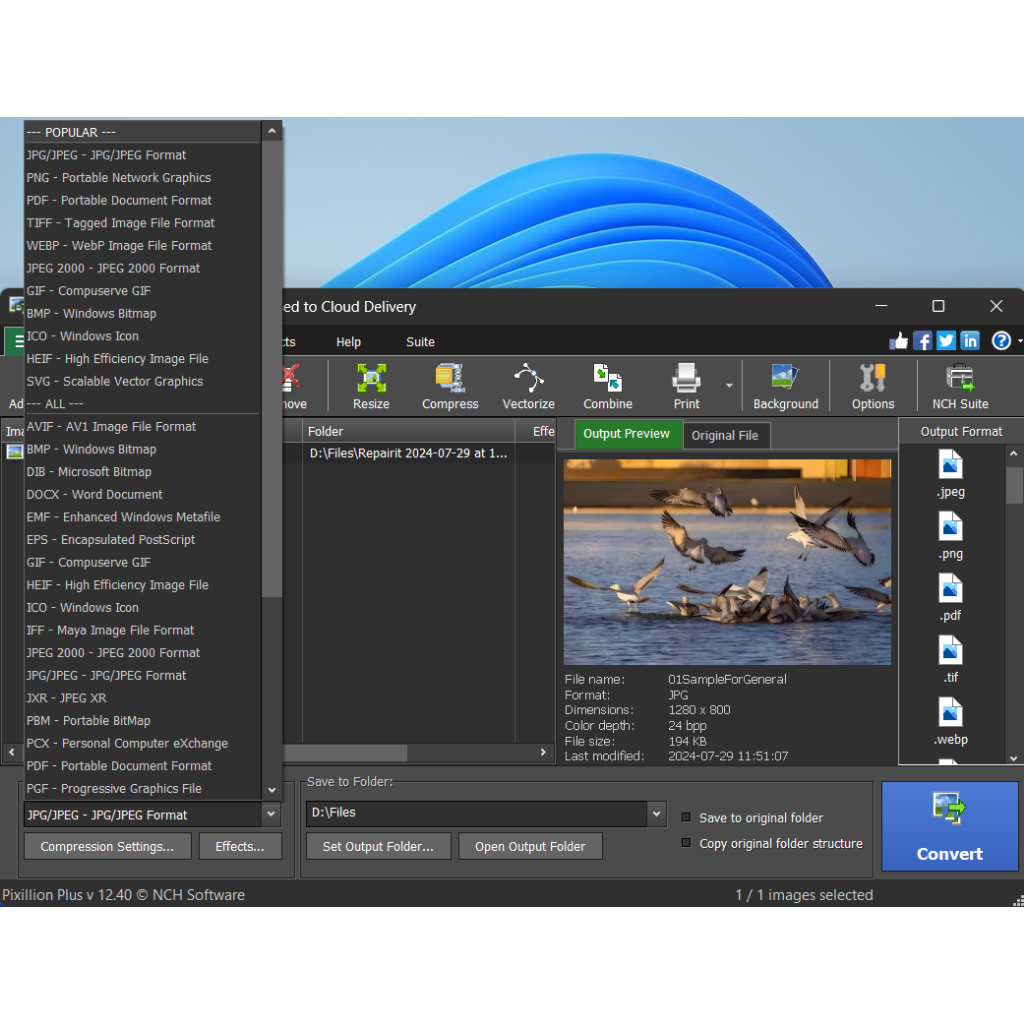Enable Save to original folder

tap(686, 818)
